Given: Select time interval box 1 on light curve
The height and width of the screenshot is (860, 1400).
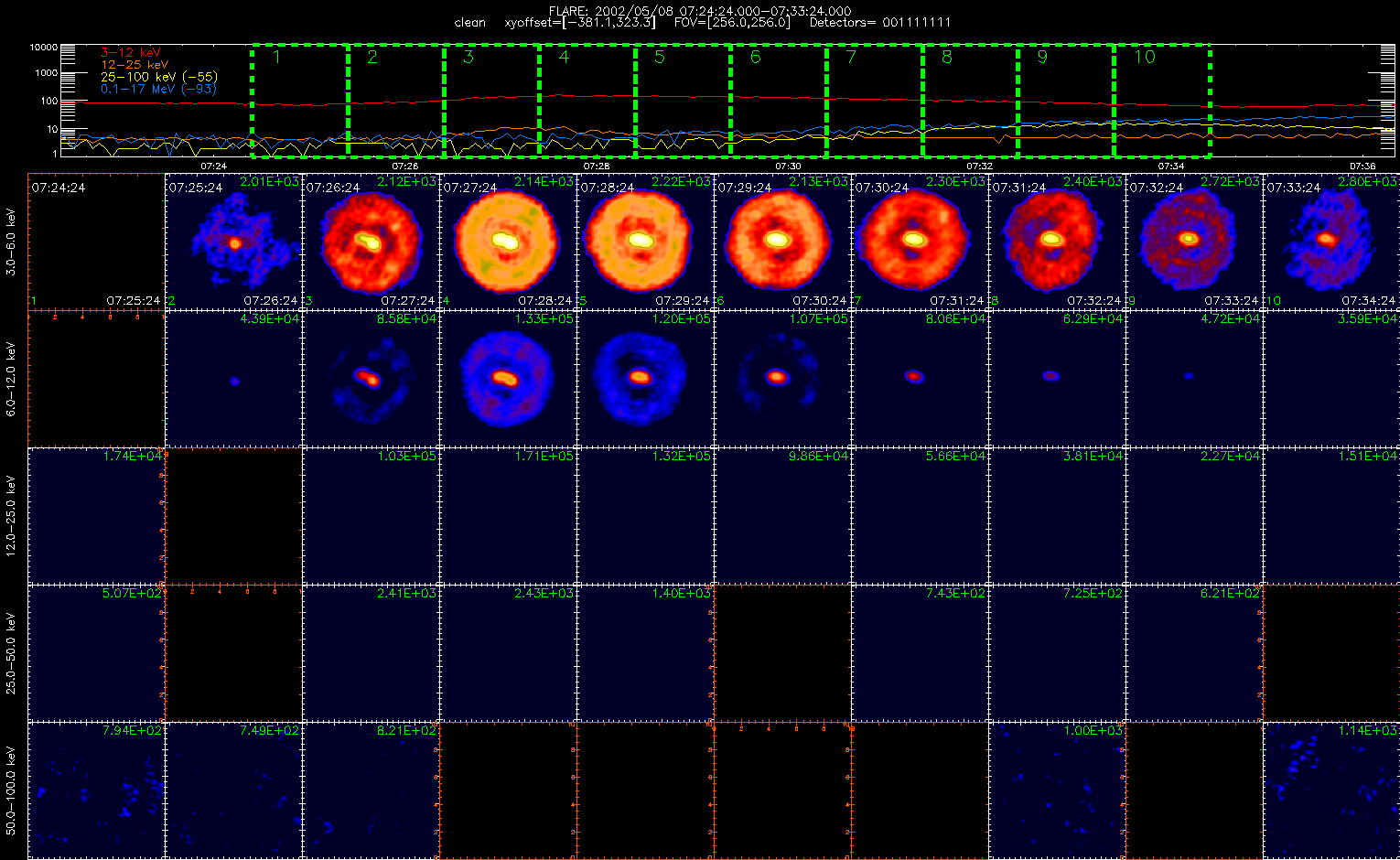Looking at the screenshot, I should 300,101.
